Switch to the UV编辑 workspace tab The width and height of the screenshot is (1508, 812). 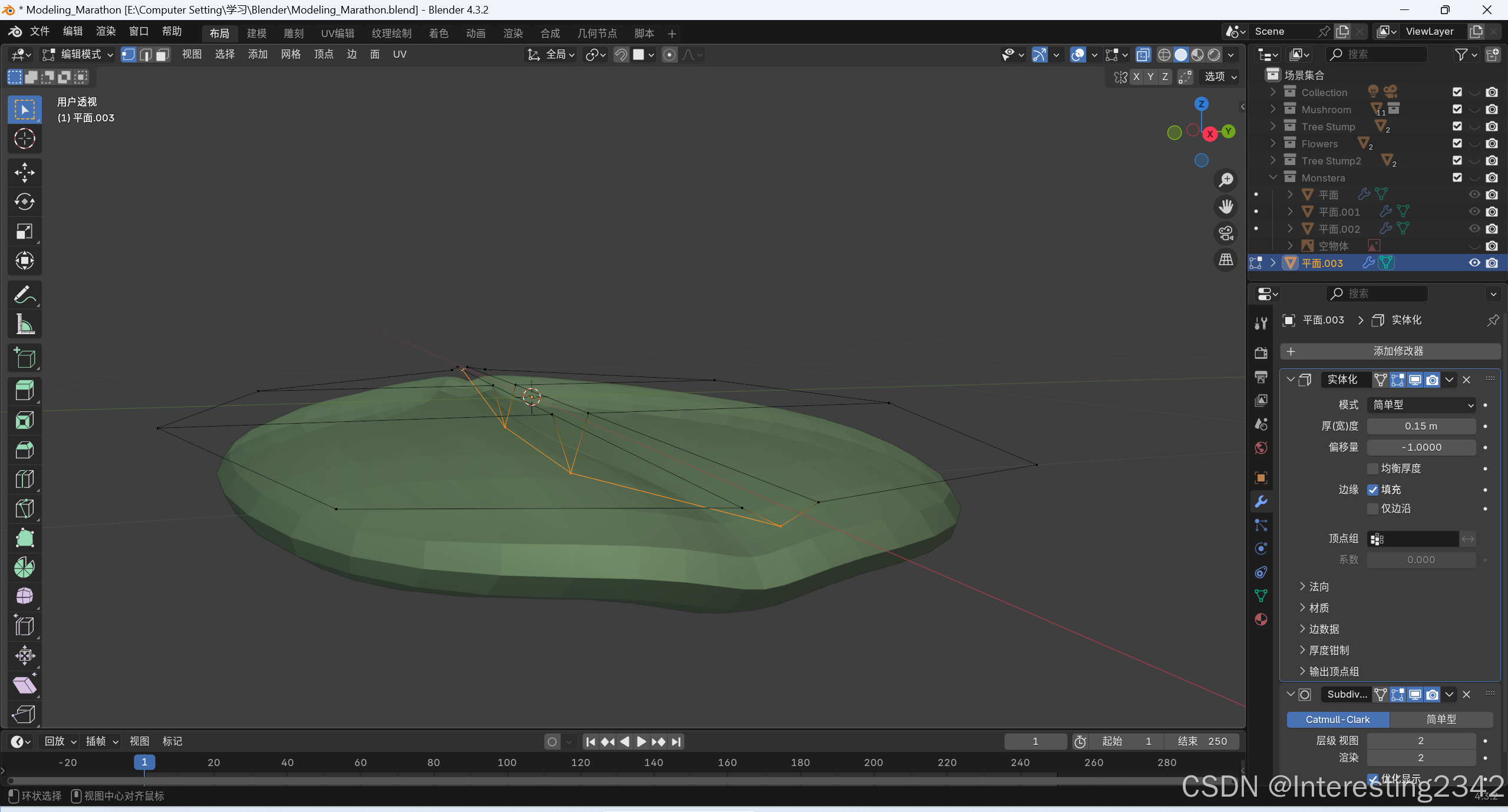(x=337, y=34)
